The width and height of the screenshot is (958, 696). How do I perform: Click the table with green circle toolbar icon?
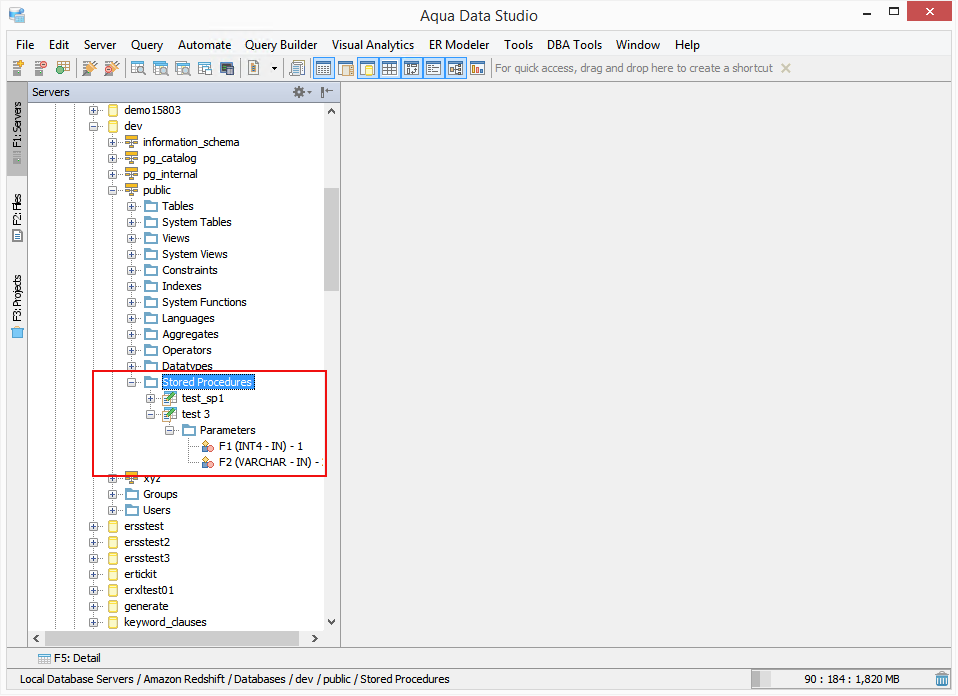pos(63,68)
